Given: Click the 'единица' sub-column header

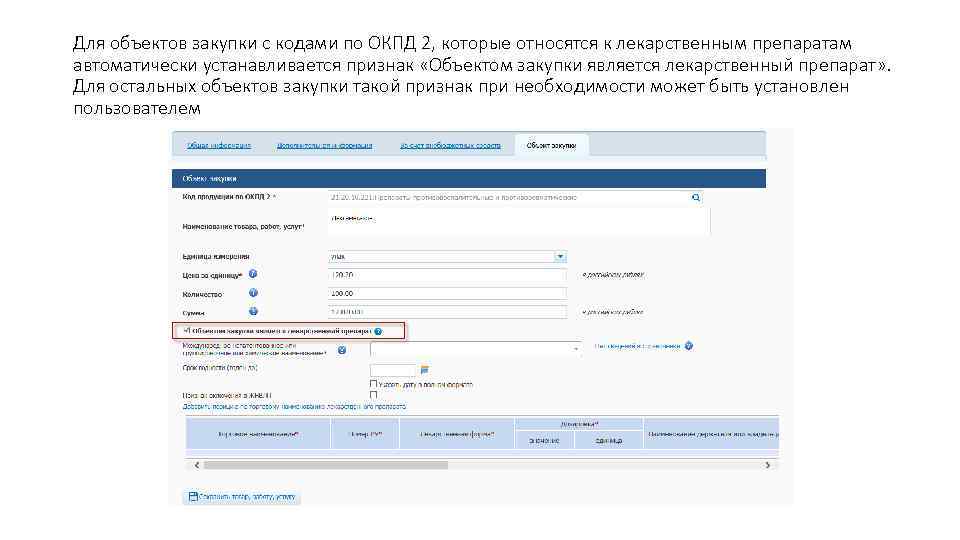Looking at the screenshot, I should 609,440.
